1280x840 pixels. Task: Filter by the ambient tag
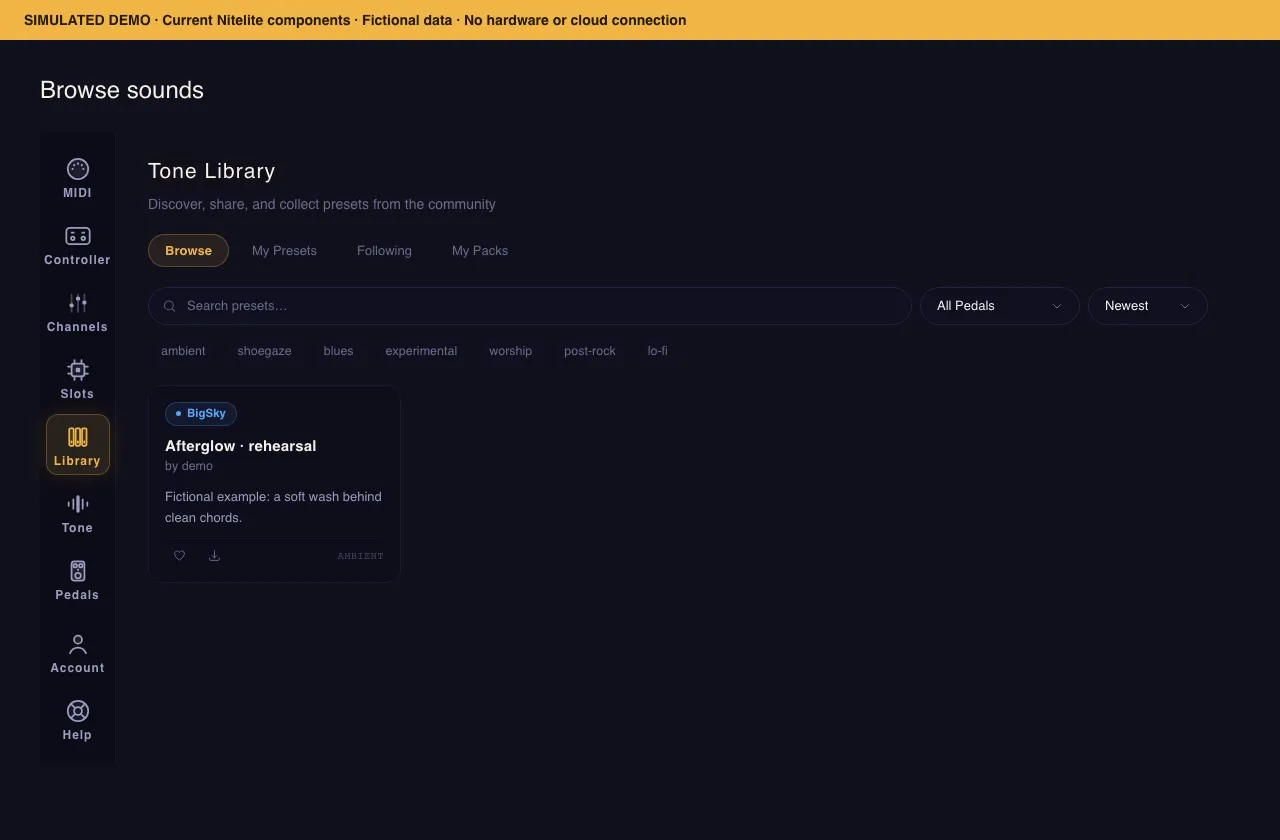click(183, 351)
